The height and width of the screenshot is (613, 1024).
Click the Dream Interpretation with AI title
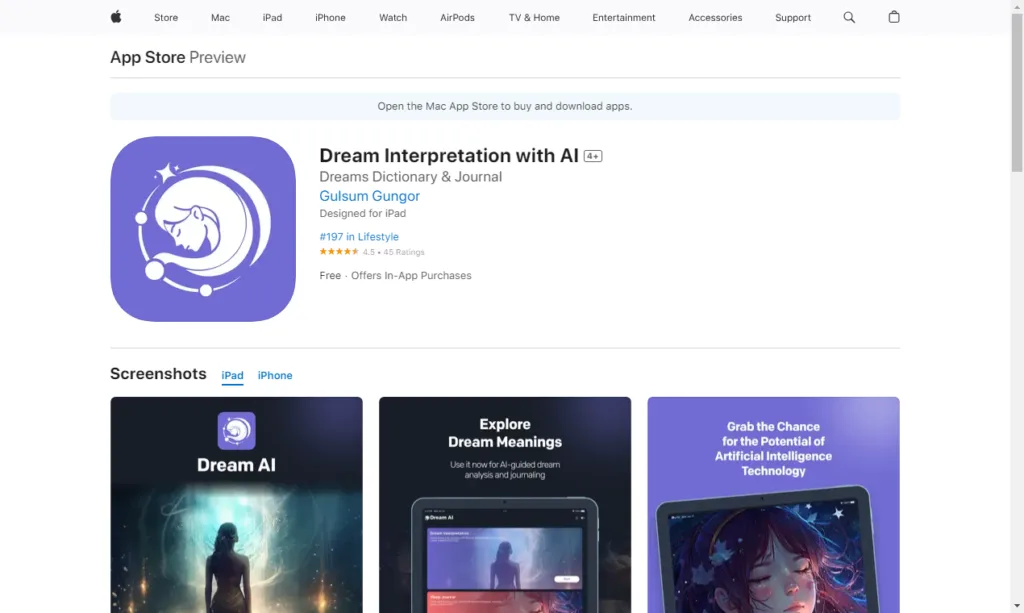click(x=449, y=155)
